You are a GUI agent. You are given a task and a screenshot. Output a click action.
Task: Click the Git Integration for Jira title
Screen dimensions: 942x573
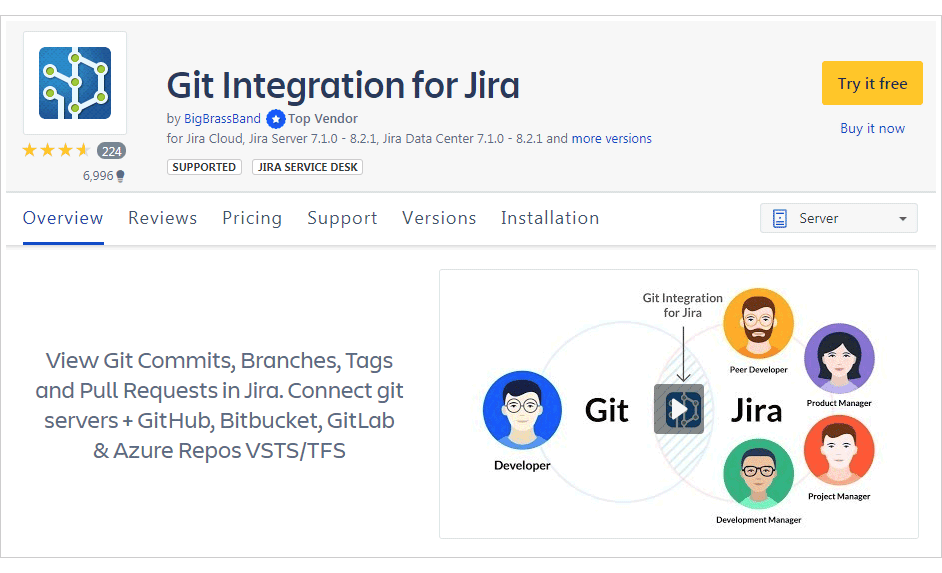[343, 85]
